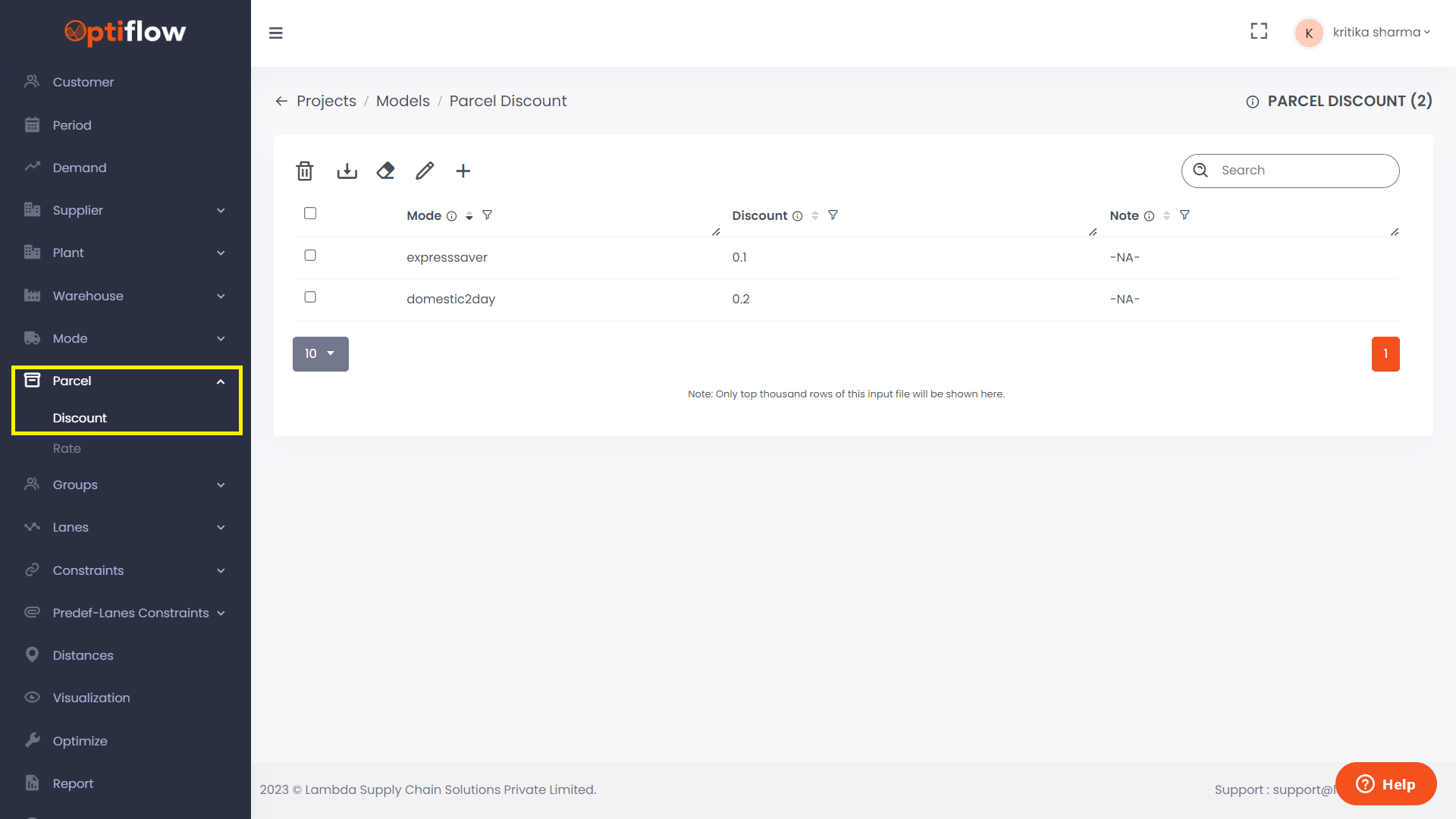Click the add new row plus icon
Image resolution: width=1456 pixels, height=819 pixels.
(463, 171)
